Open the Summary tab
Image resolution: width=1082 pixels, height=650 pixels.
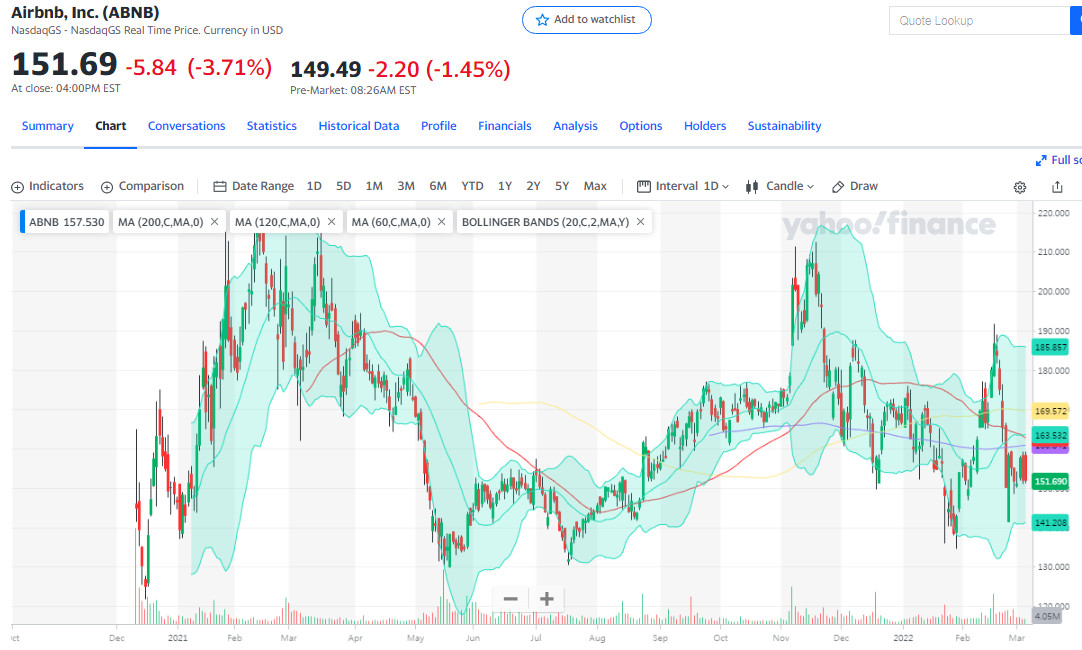48,126
